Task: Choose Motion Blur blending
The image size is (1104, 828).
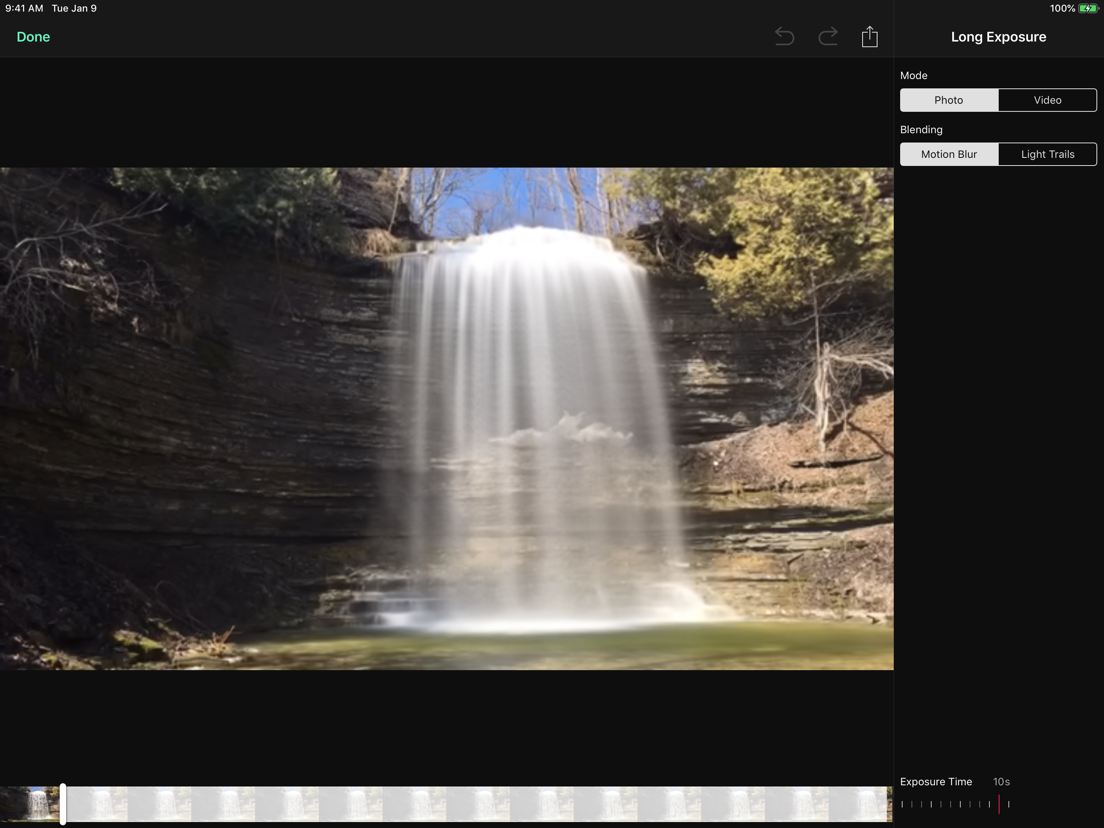Action: pyautogui.click(x=949, y=154)
